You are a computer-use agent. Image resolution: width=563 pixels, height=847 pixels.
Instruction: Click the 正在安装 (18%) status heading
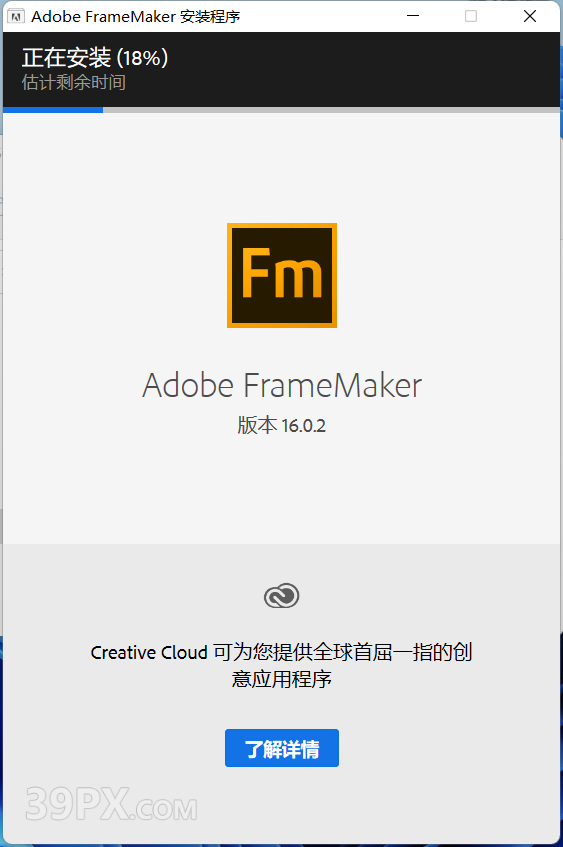click(x=95, y=58)
